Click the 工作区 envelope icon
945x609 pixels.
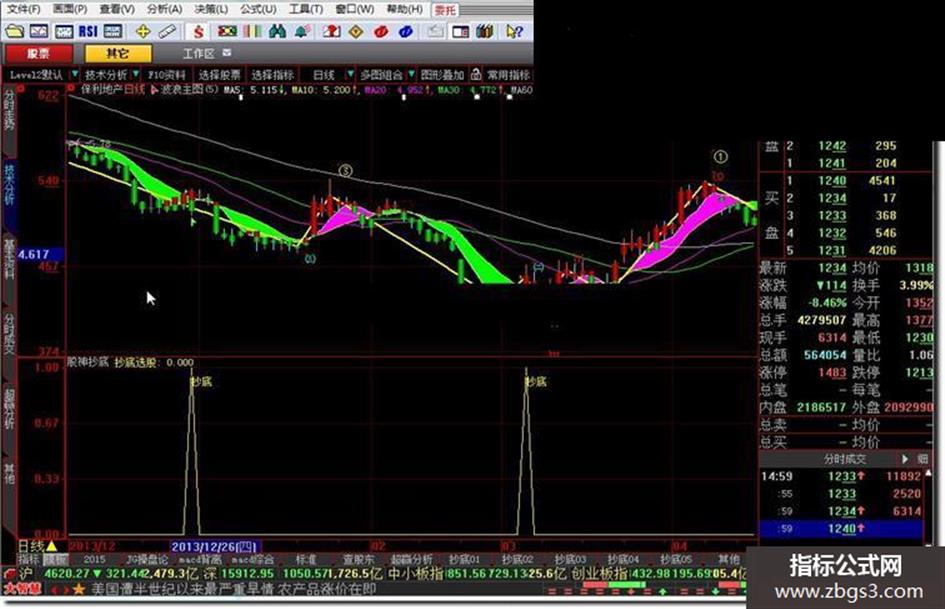coord(227,53)
